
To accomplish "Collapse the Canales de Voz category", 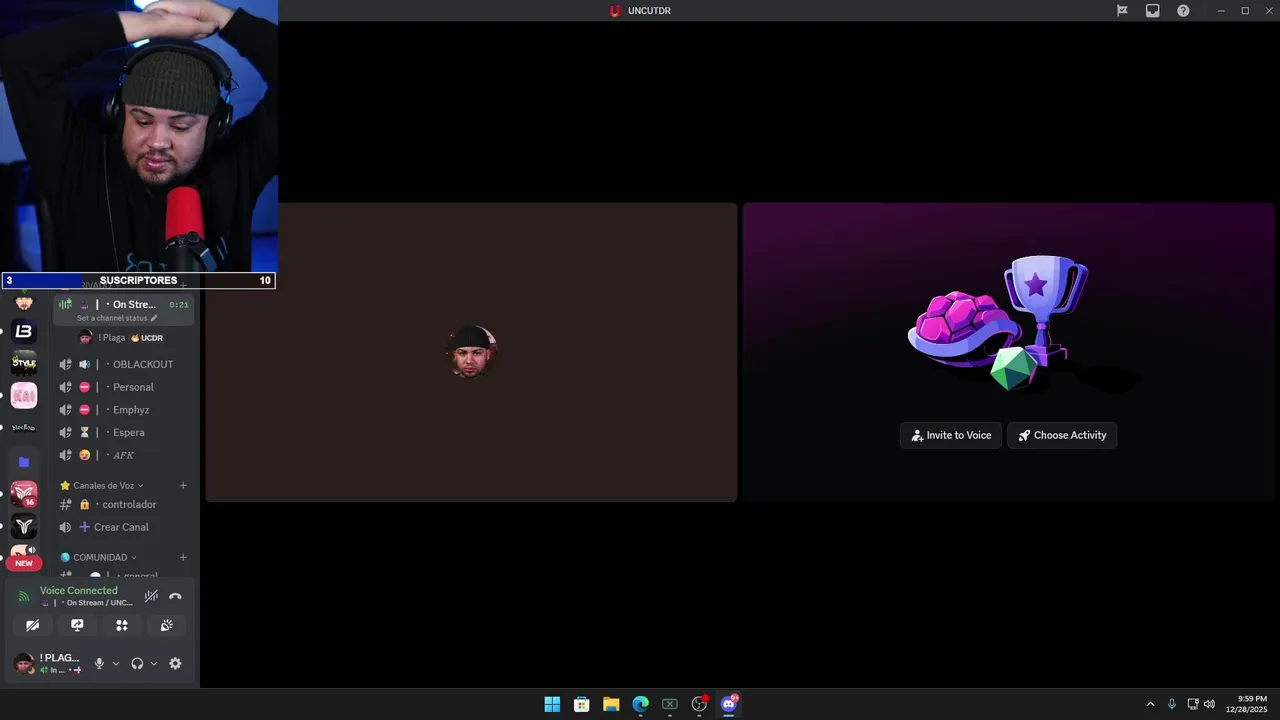I will (x=103, y=485).
